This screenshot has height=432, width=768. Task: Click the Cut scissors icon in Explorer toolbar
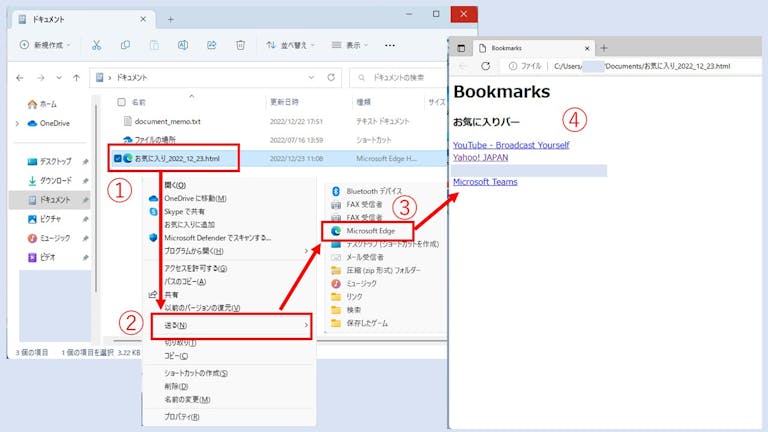[x=96, y=45]
